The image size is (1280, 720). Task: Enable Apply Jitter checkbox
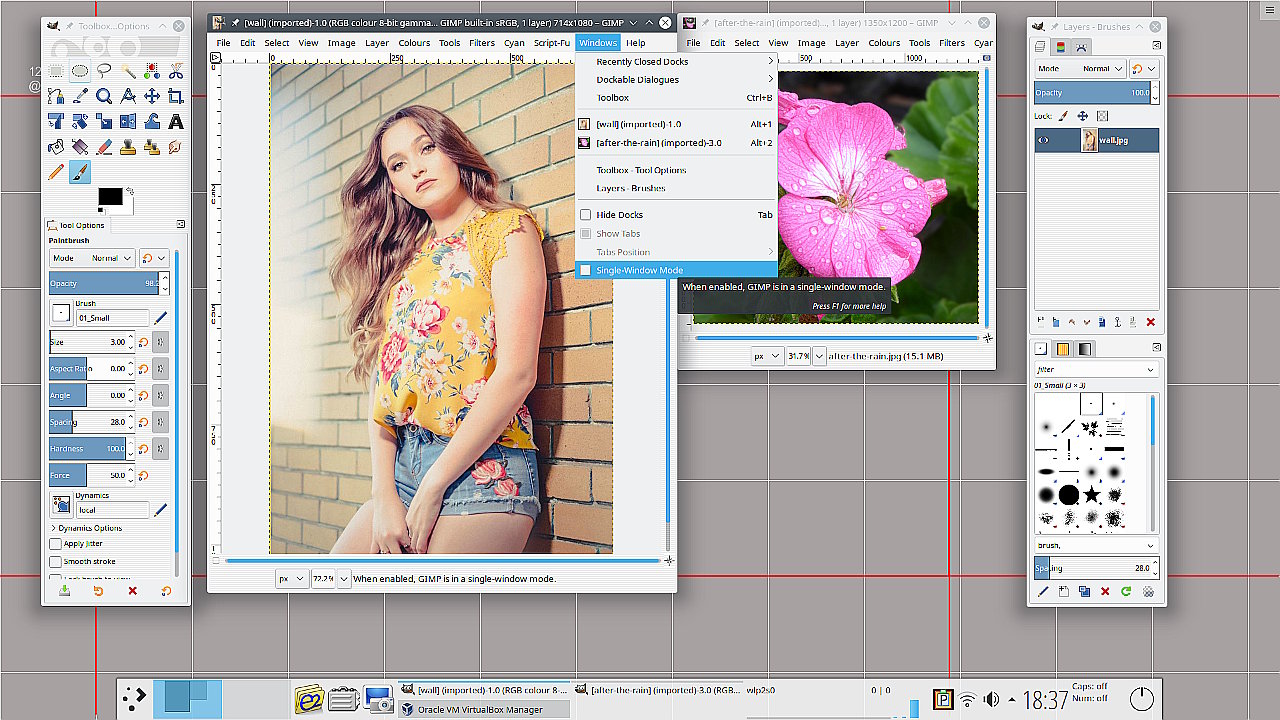point(56,544)
